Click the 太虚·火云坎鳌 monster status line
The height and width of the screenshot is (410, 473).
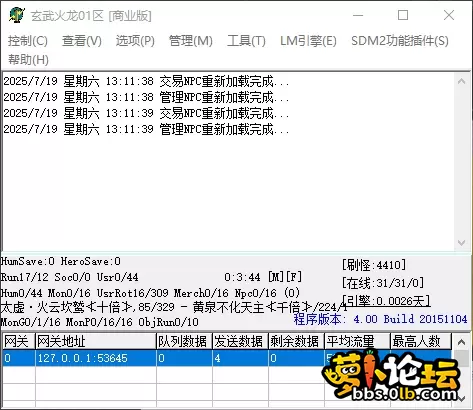[174, 307]
